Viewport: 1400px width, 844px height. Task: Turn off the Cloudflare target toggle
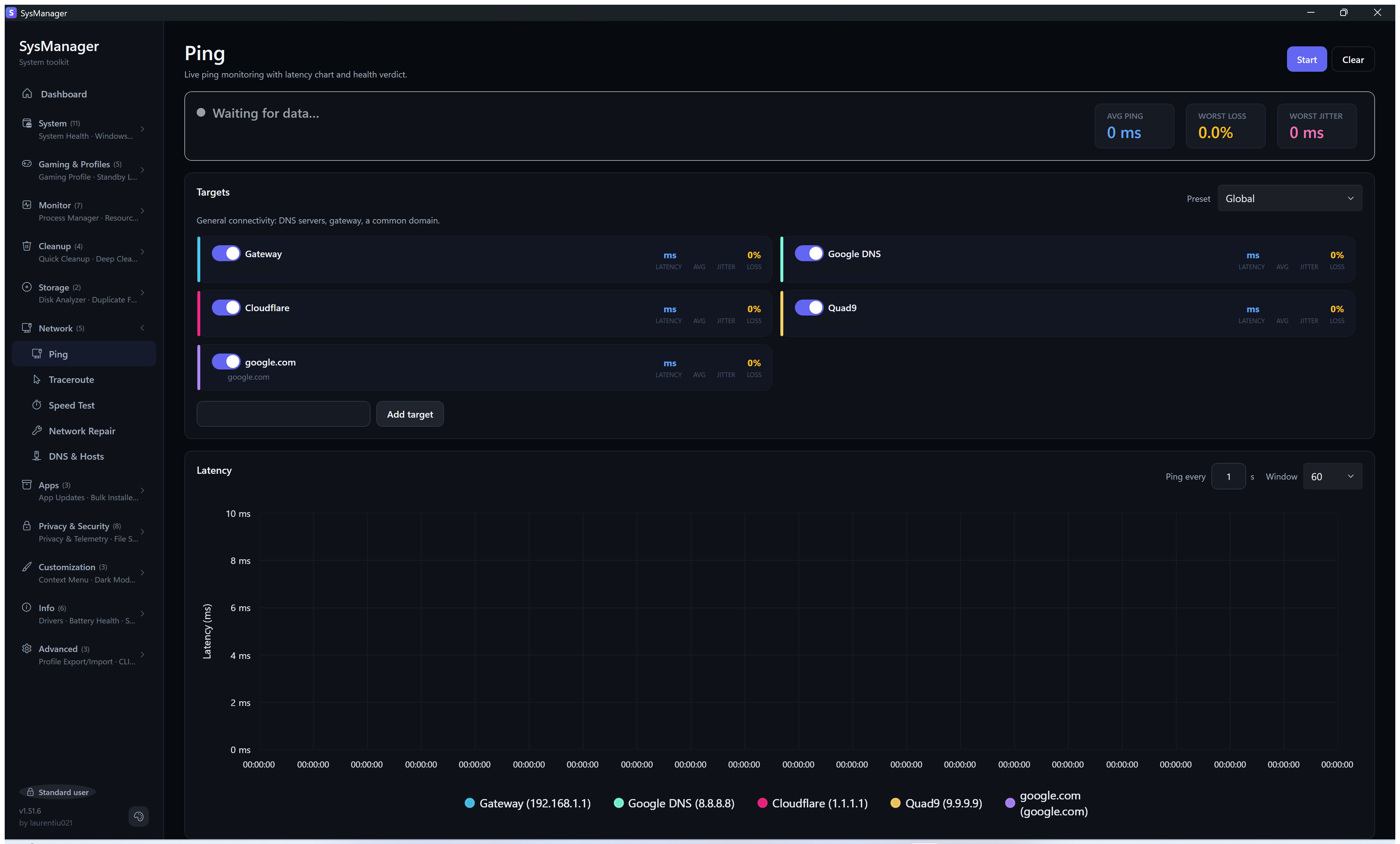click(x=226, y=308)
